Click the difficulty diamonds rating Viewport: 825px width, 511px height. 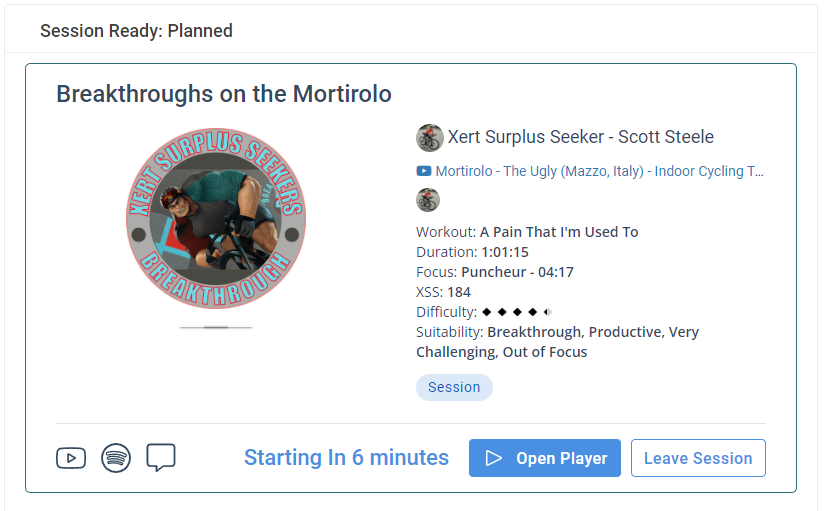[x=516, y=312]
